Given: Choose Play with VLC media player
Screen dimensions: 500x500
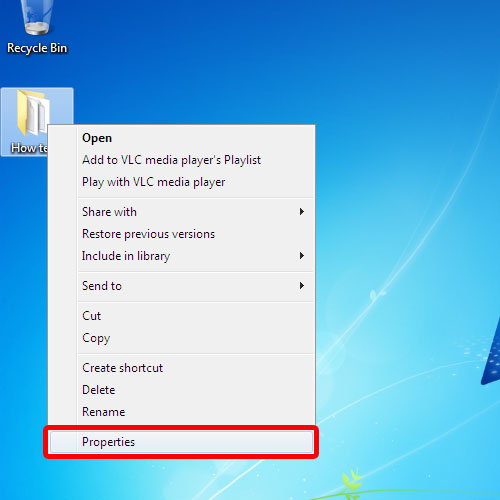Looking at the screenshot, I should click(181, 182).
